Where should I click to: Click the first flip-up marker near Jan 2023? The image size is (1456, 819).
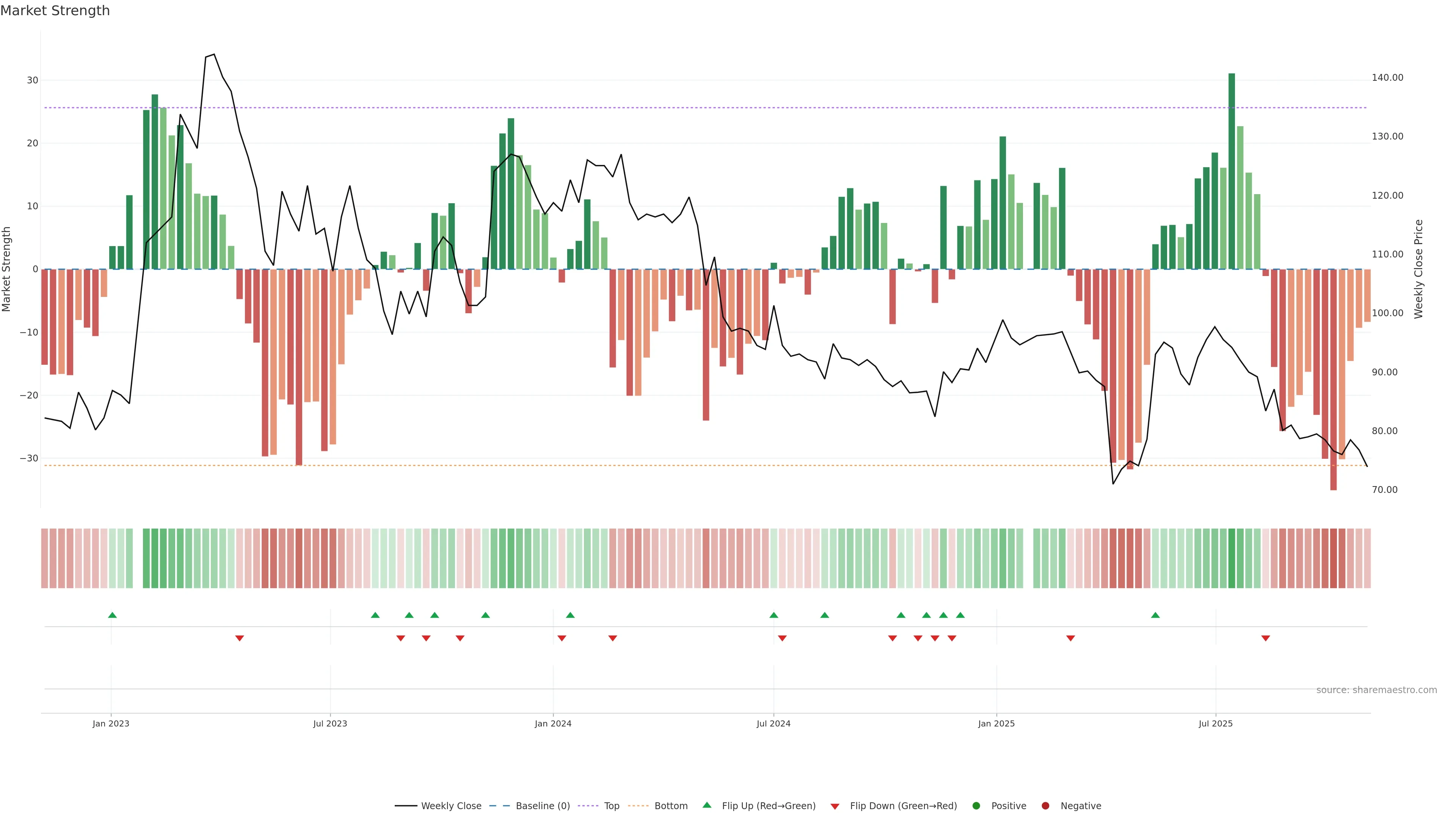click(112, 615)
